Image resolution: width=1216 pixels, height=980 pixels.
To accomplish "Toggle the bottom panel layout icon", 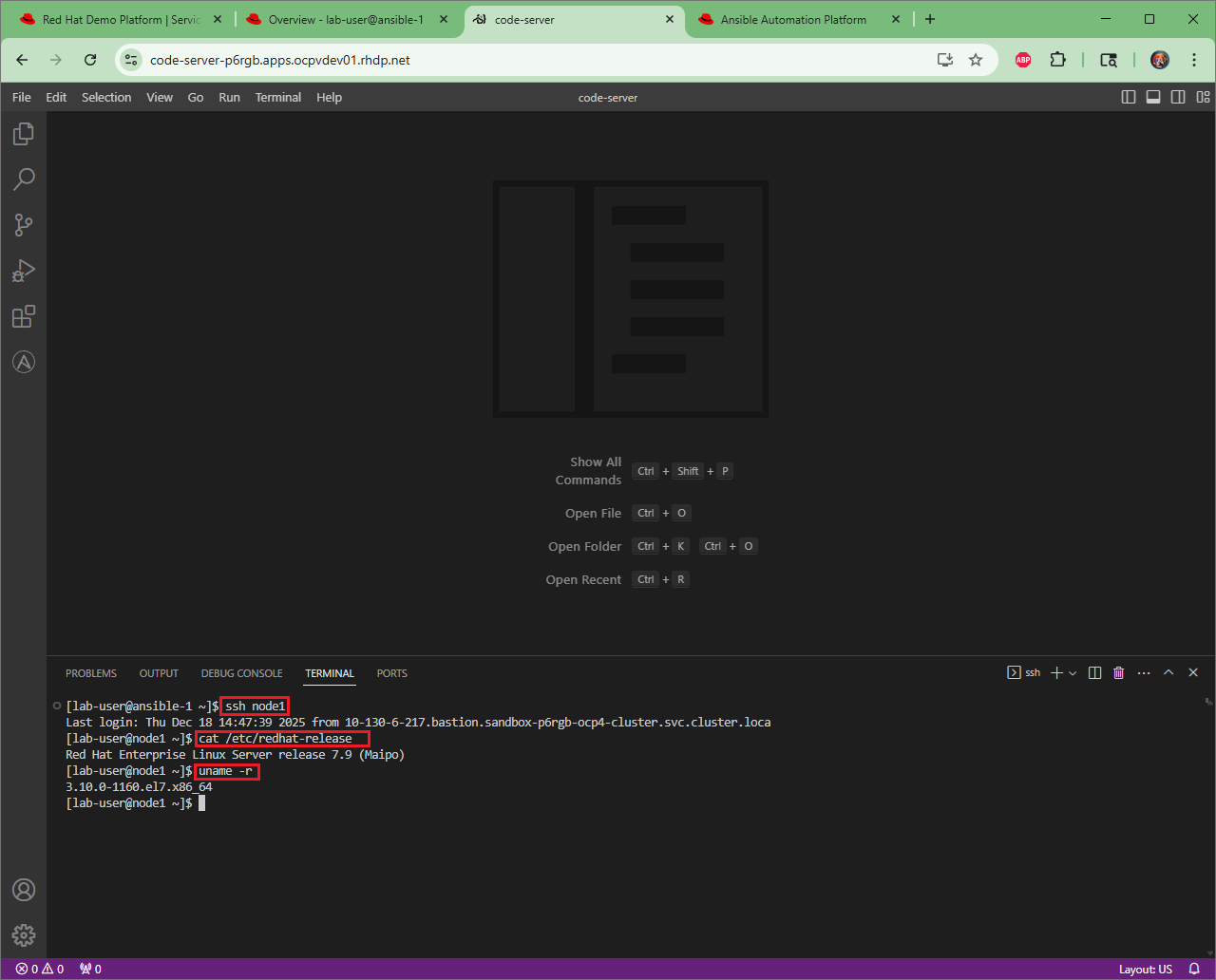I will pyautogui.click(x=1153, y=97).
